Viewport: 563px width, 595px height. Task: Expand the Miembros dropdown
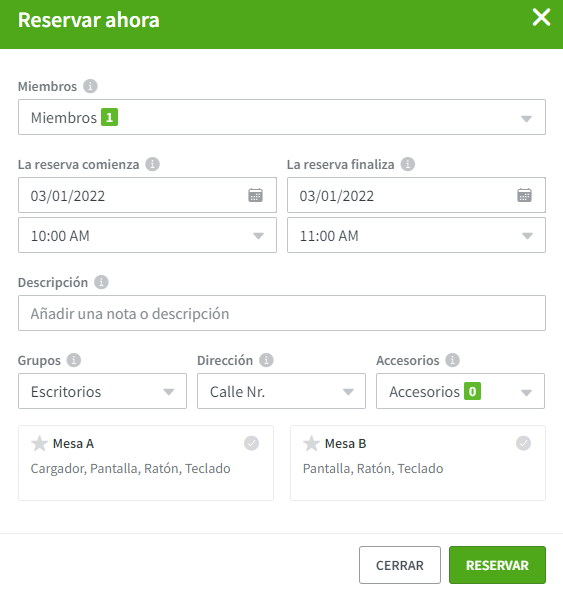point(282,117)
